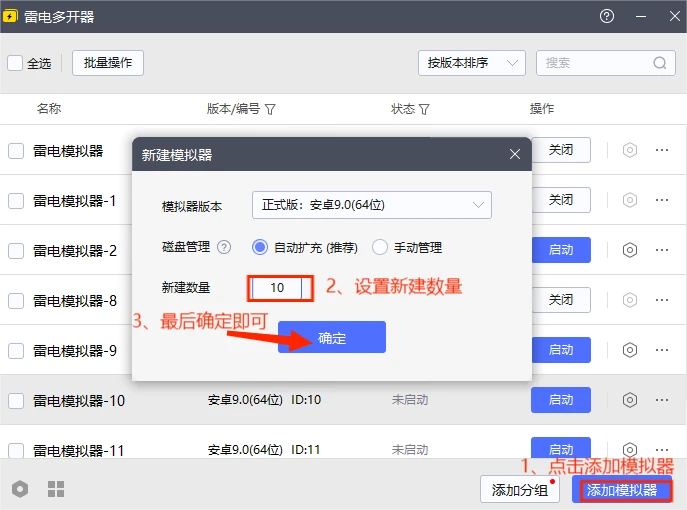The image size is (687, 510).
Task: Check the box for 雷电模拟器-10
Action: [16, 401]
